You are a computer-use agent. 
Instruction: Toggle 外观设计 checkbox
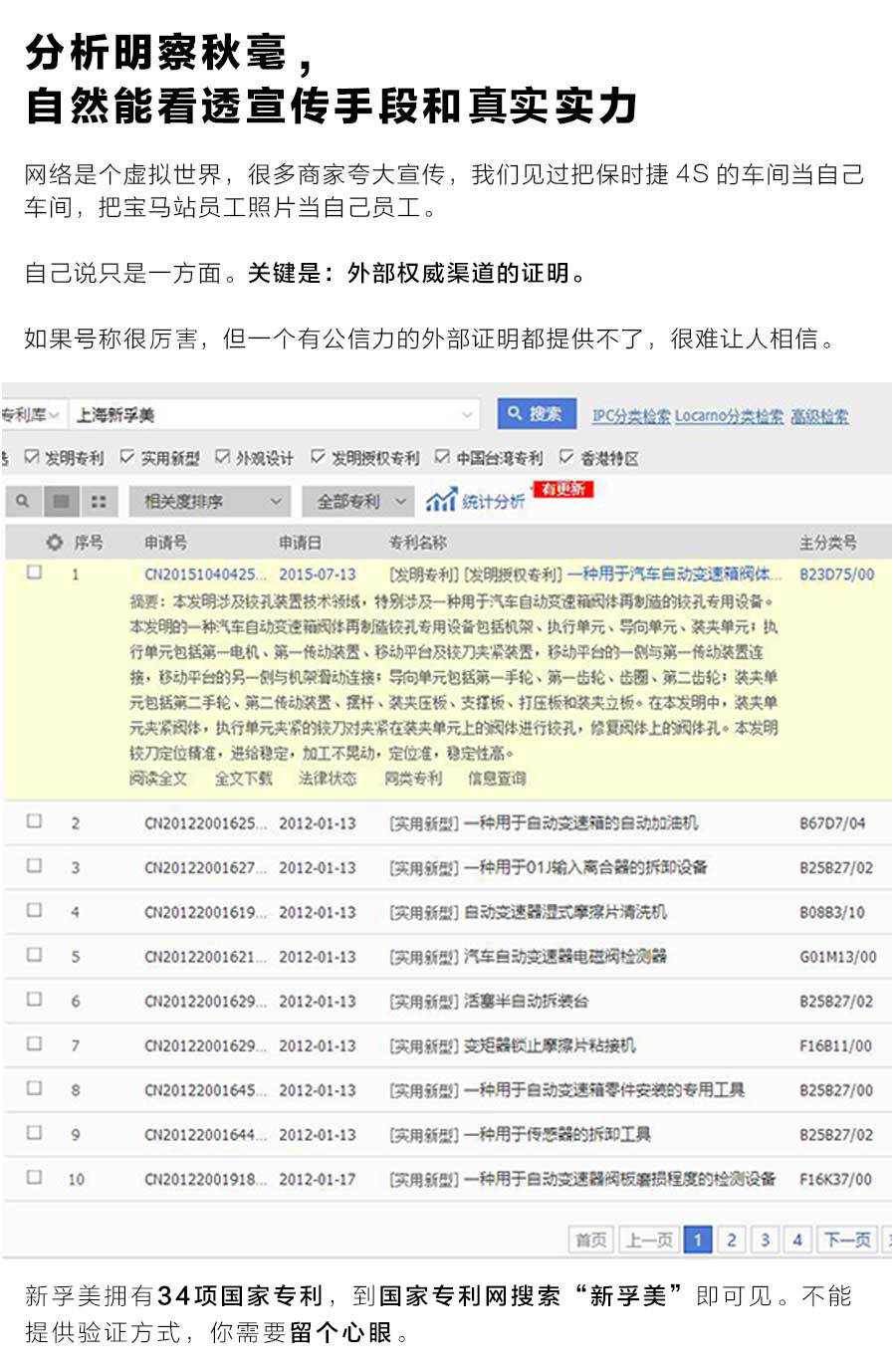[x=222, y=457]
